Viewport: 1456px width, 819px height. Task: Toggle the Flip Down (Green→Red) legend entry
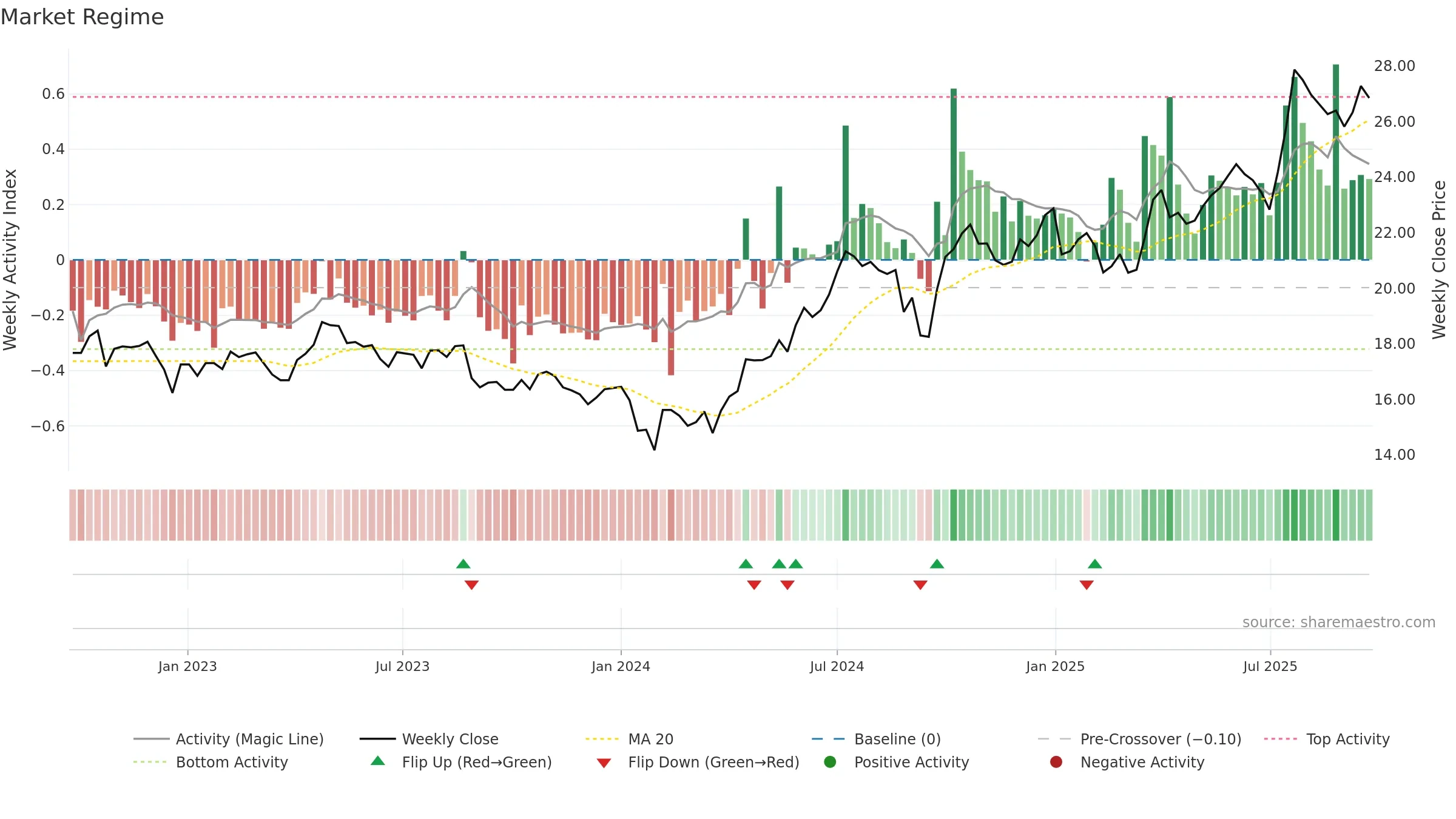click(698, 762)
